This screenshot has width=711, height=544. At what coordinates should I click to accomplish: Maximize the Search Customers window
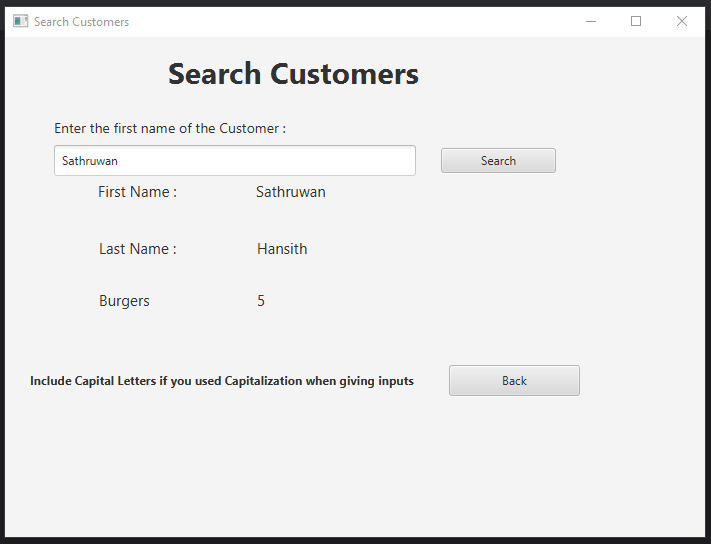pos(636,21)
